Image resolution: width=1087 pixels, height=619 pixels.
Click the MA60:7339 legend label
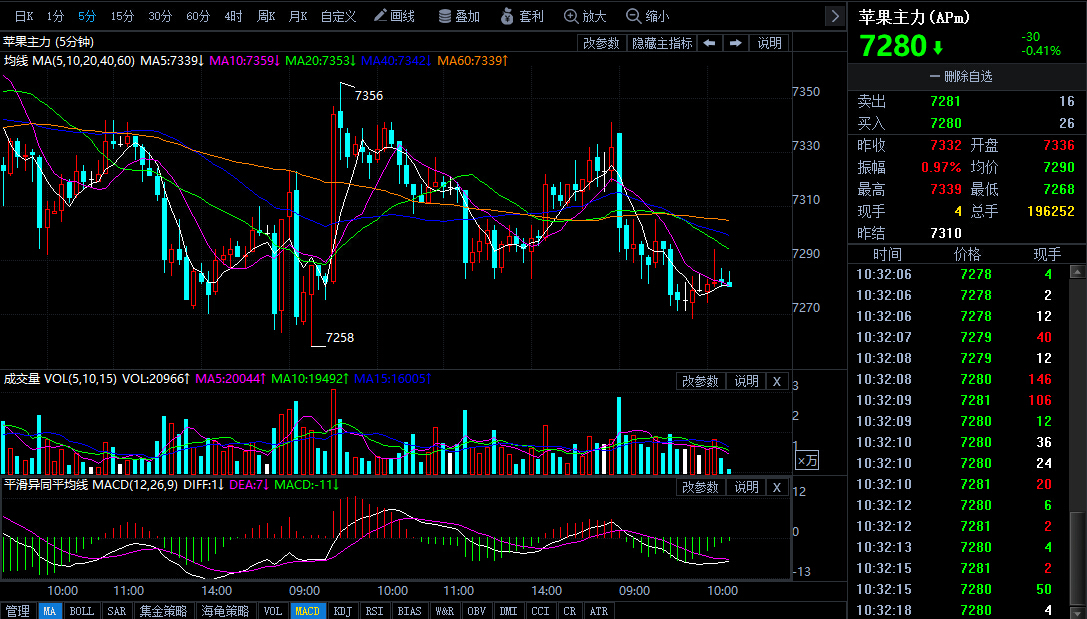[473, 61]
